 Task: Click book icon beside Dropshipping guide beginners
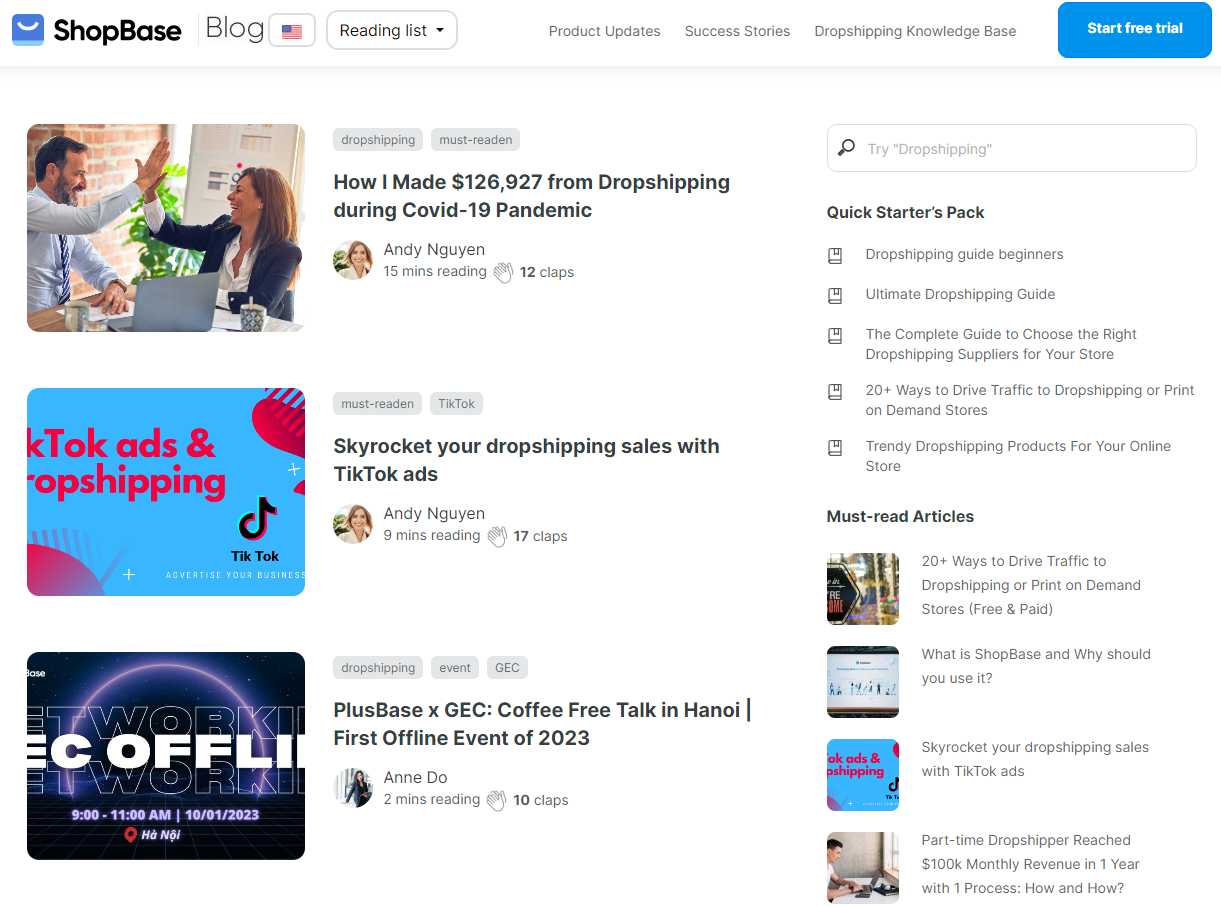point(835,255)
